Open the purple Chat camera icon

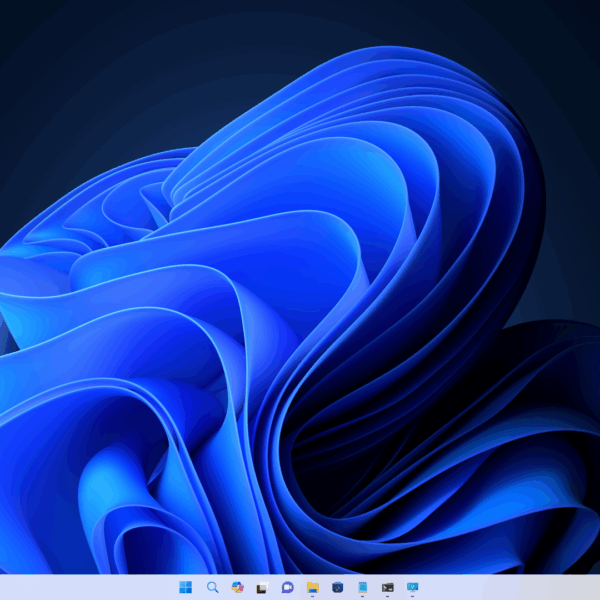[x=287, y=587]
